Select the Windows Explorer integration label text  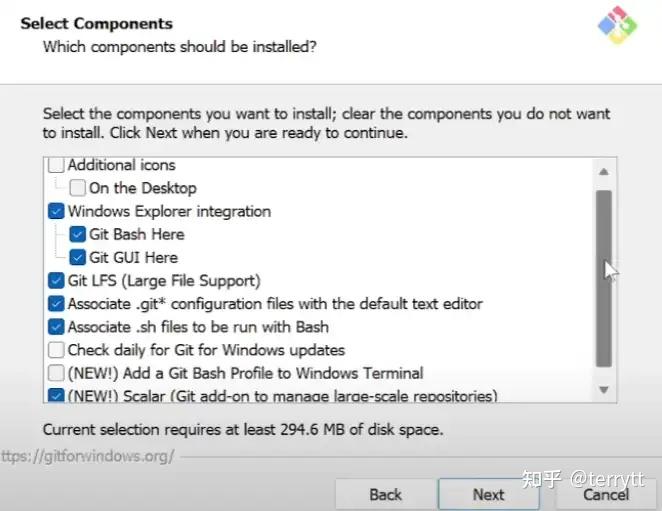pyautogui.click(x=169, y=211)
